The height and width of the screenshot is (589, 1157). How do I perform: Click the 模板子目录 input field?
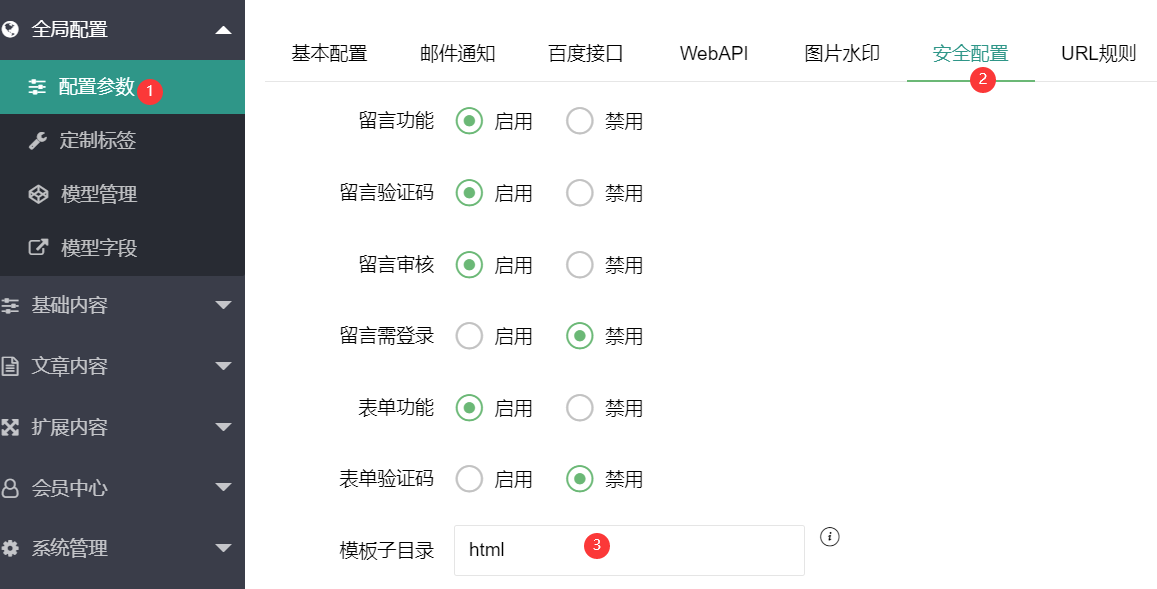coord(629,550)
